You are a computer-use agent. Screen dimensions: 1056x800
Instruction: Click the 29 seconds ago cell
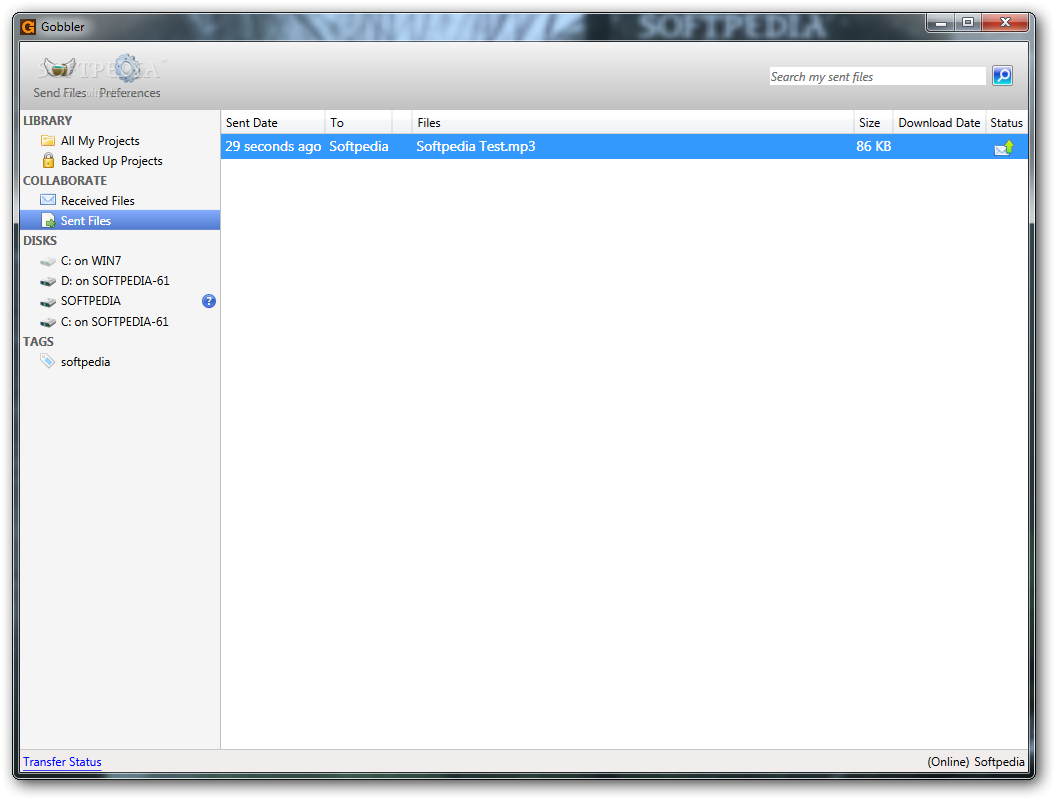click(273, 146)
